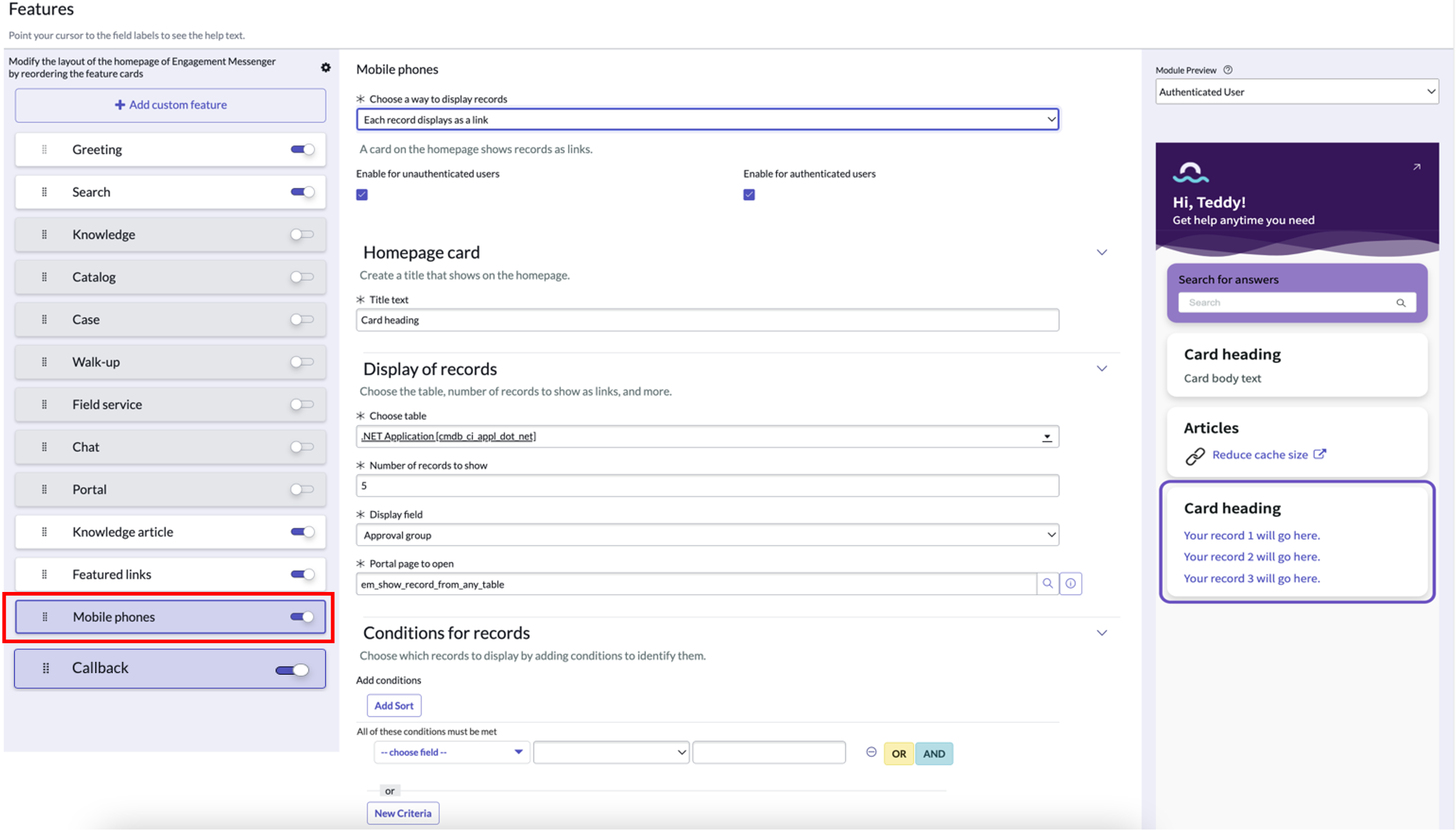Image resolution: width=1456 pixels, height=830 pixels.
Task: Grab the Walk-up row drag handle
Action: tap(44, 362)
